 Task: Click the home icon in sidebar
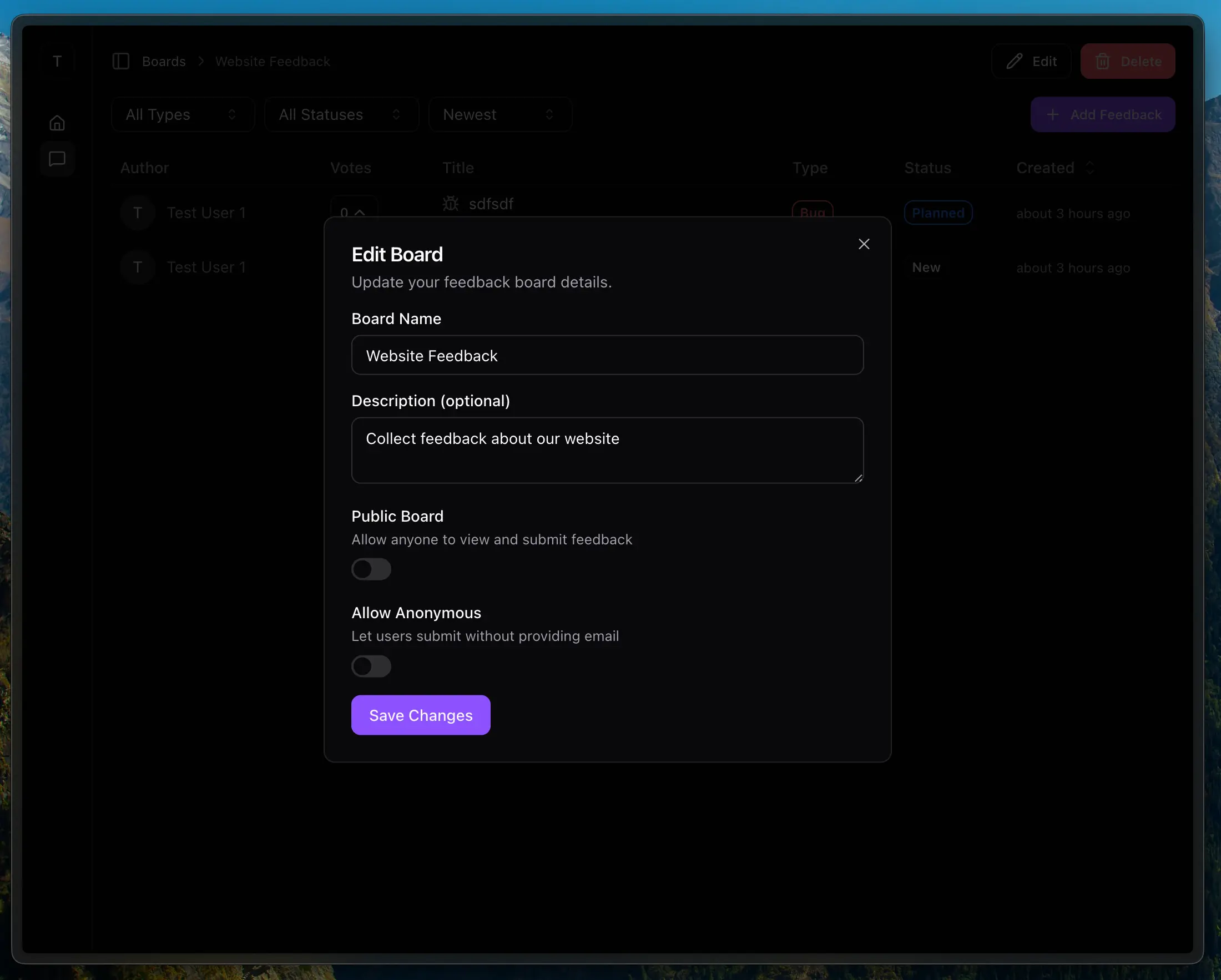pyautogui.click(x=57, y=123)
